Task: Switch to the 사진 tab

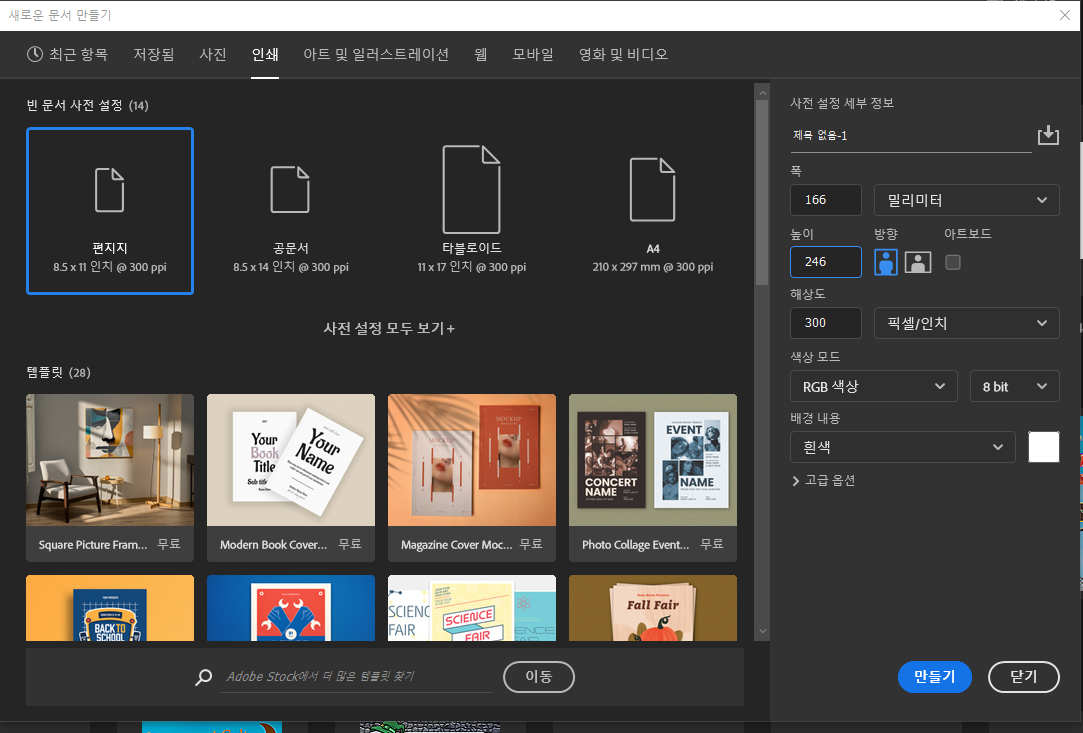Action: (213, 54)
